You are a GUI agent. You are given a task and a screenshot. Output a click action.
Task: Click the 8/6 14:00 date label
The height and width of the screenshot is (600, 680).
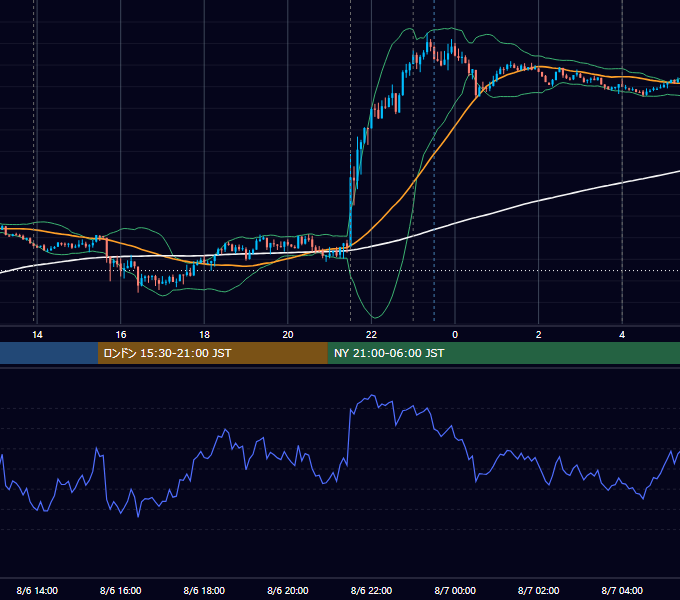(x=37, y=590)
